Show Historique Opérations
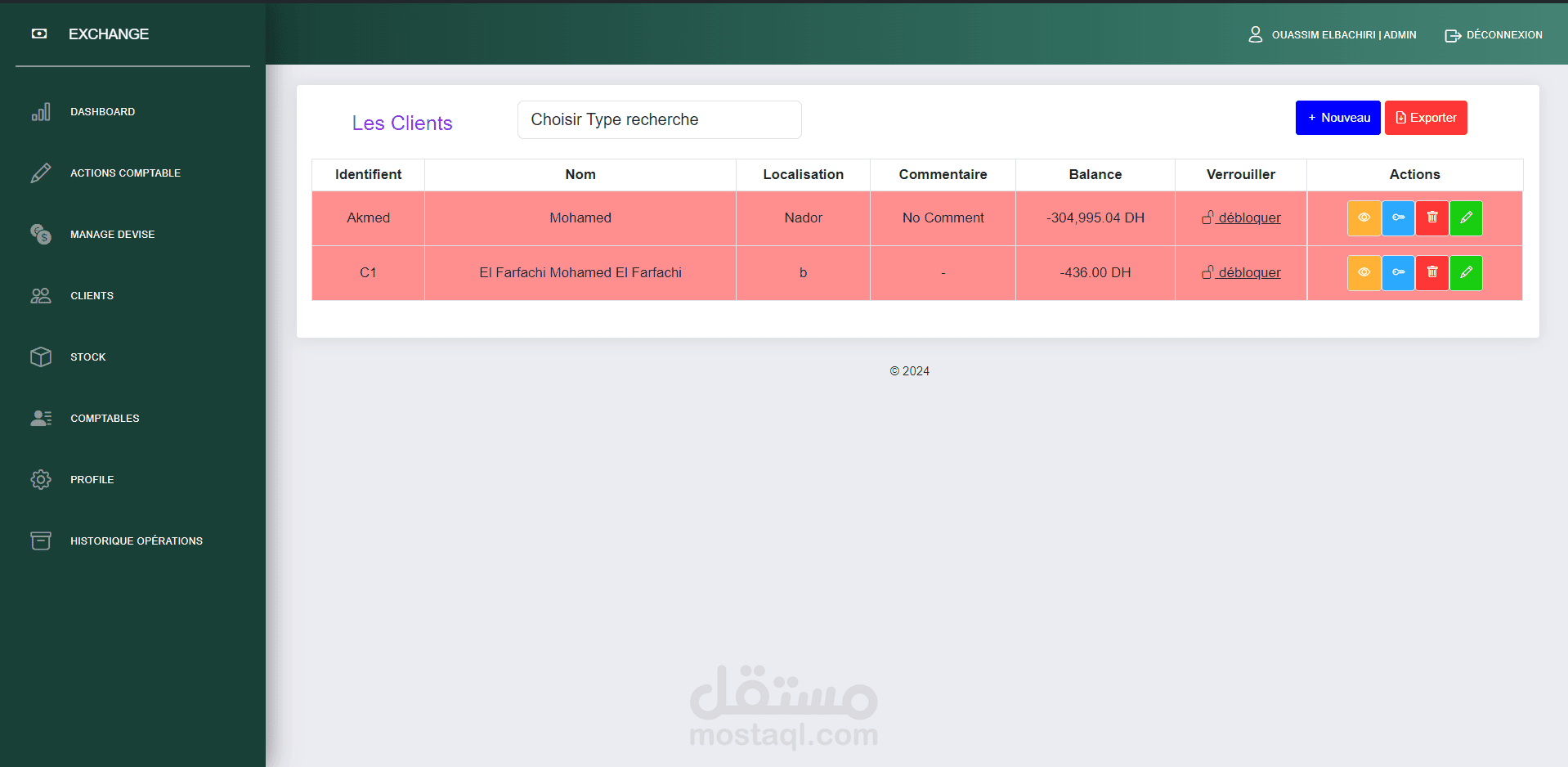1568x767 pixels. [137, 541]
